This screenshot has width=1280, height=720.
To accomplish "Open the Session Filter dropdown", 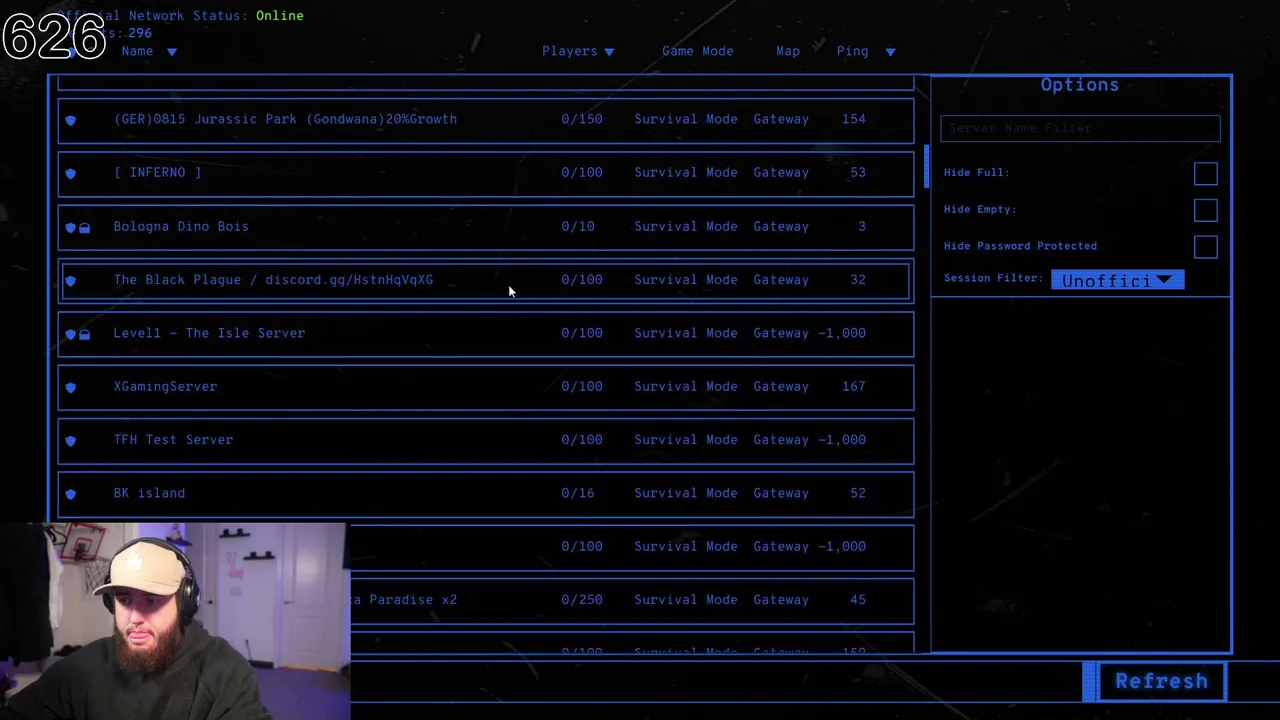I will (x=1117, y=280).
